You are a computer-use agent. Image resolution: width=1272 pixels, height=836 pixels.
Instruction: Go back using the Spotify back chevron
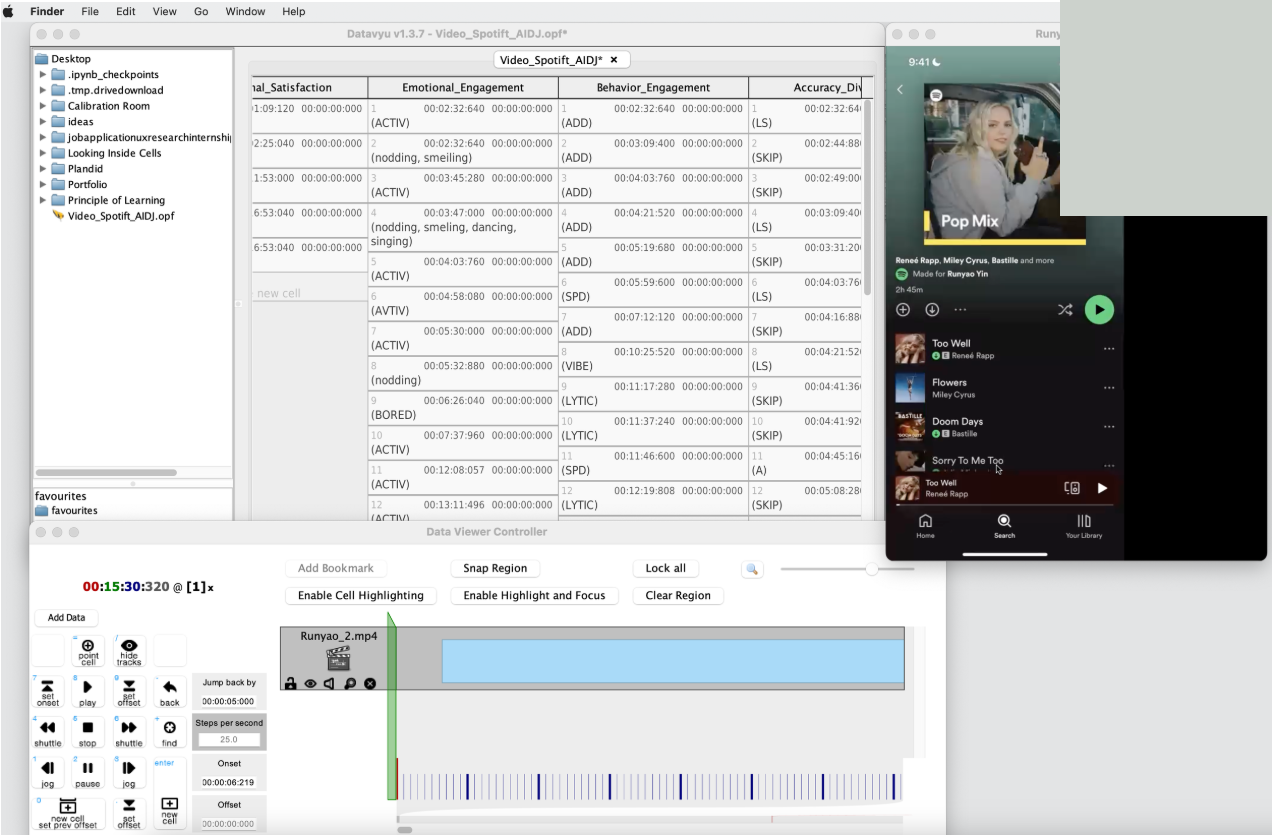tap(900, 90)
